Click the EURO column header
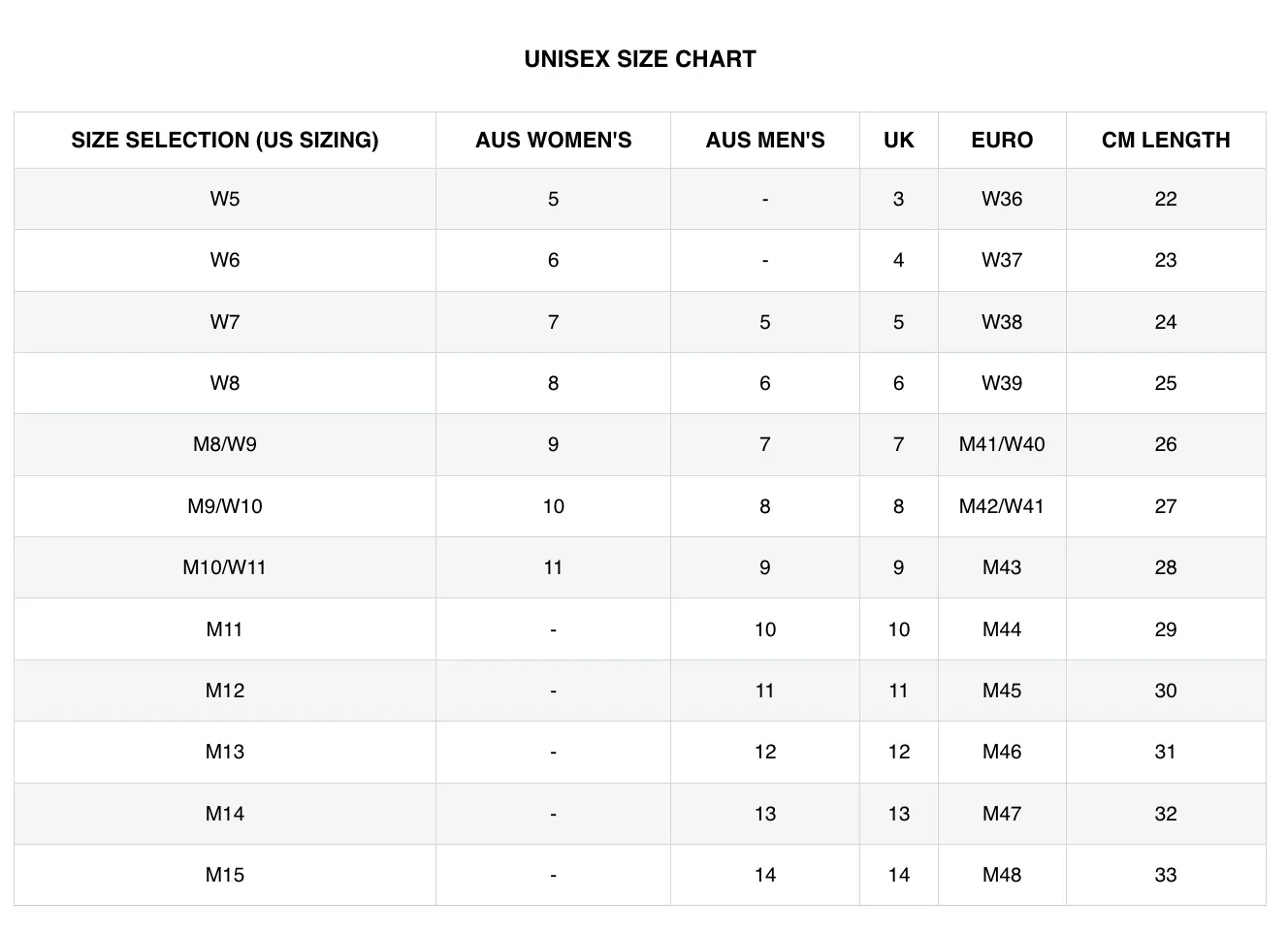 point(1002,140)
